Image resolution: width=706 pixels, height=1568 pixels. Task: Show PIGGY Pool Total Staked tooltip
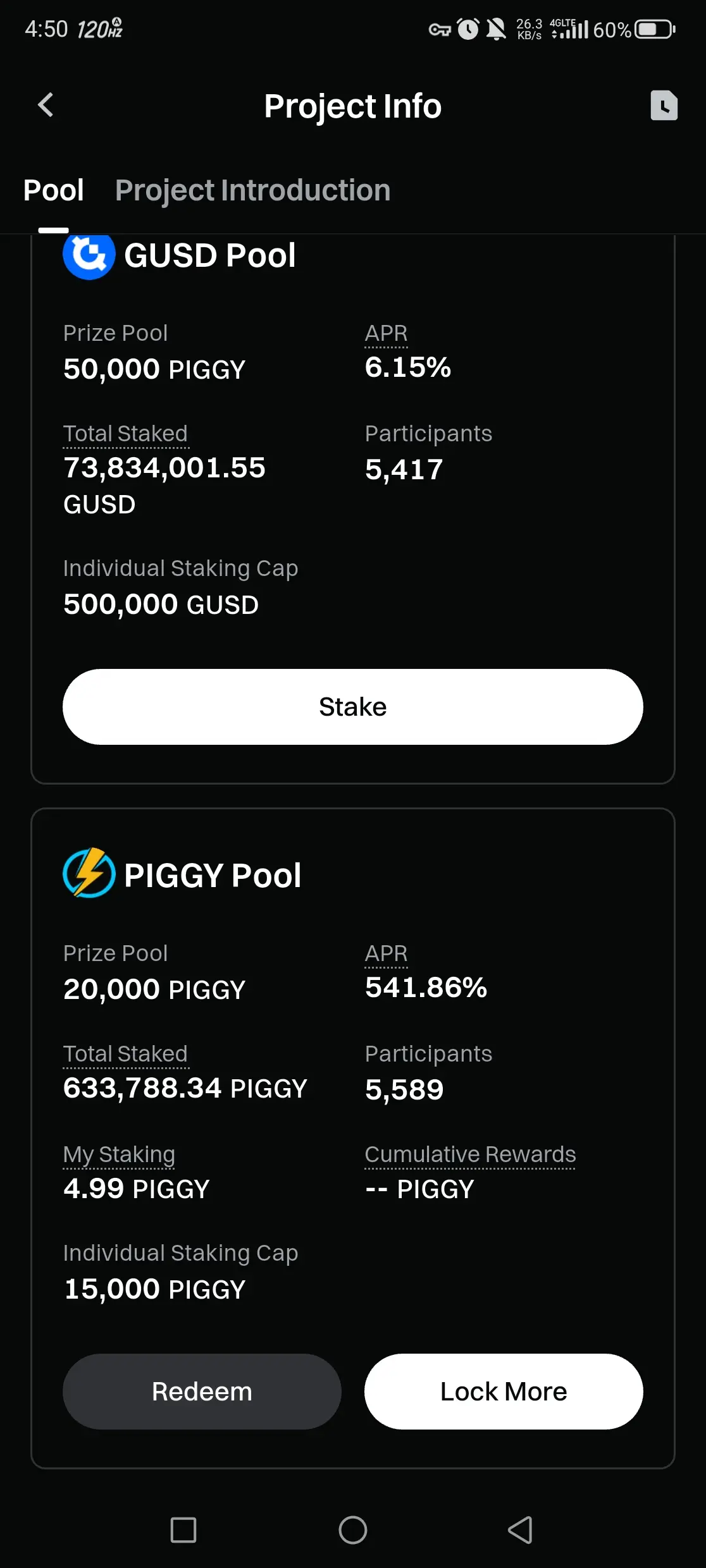pyautogui.click(x=125, y=1054)
